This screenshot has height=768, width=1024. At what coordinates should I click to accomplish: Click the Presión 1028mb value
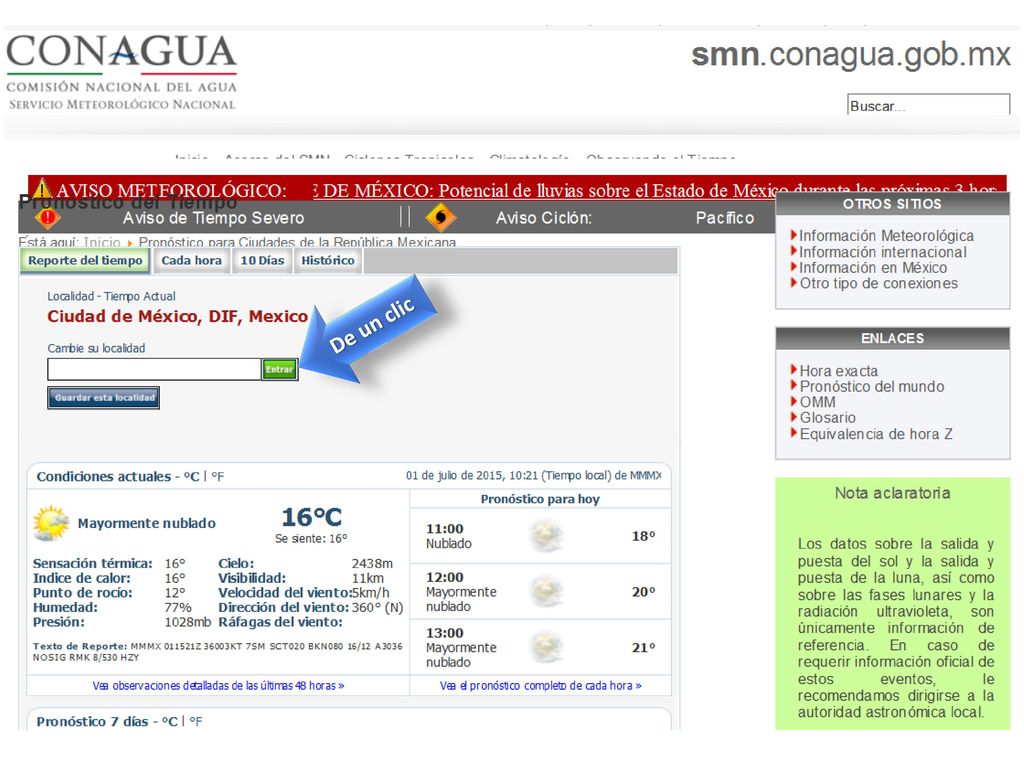(187, 622)
